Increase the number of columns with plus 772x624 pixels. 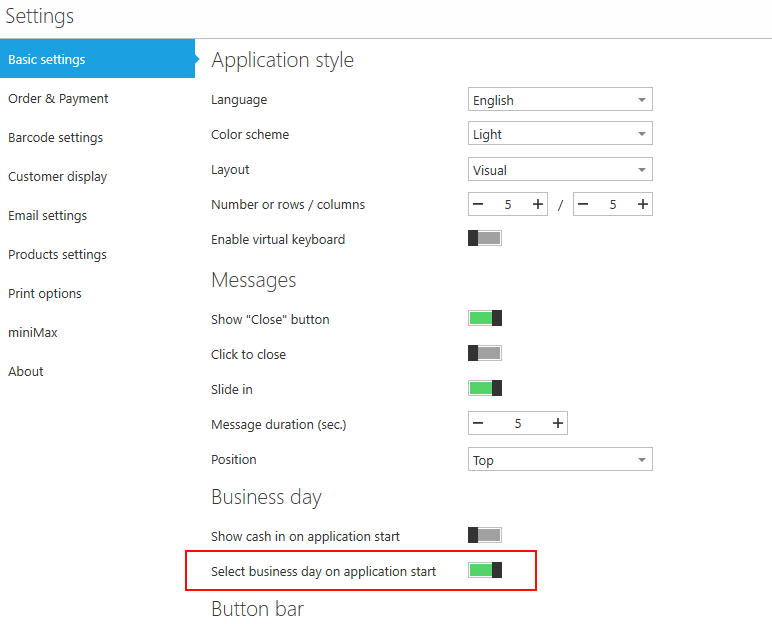[642, 204]
